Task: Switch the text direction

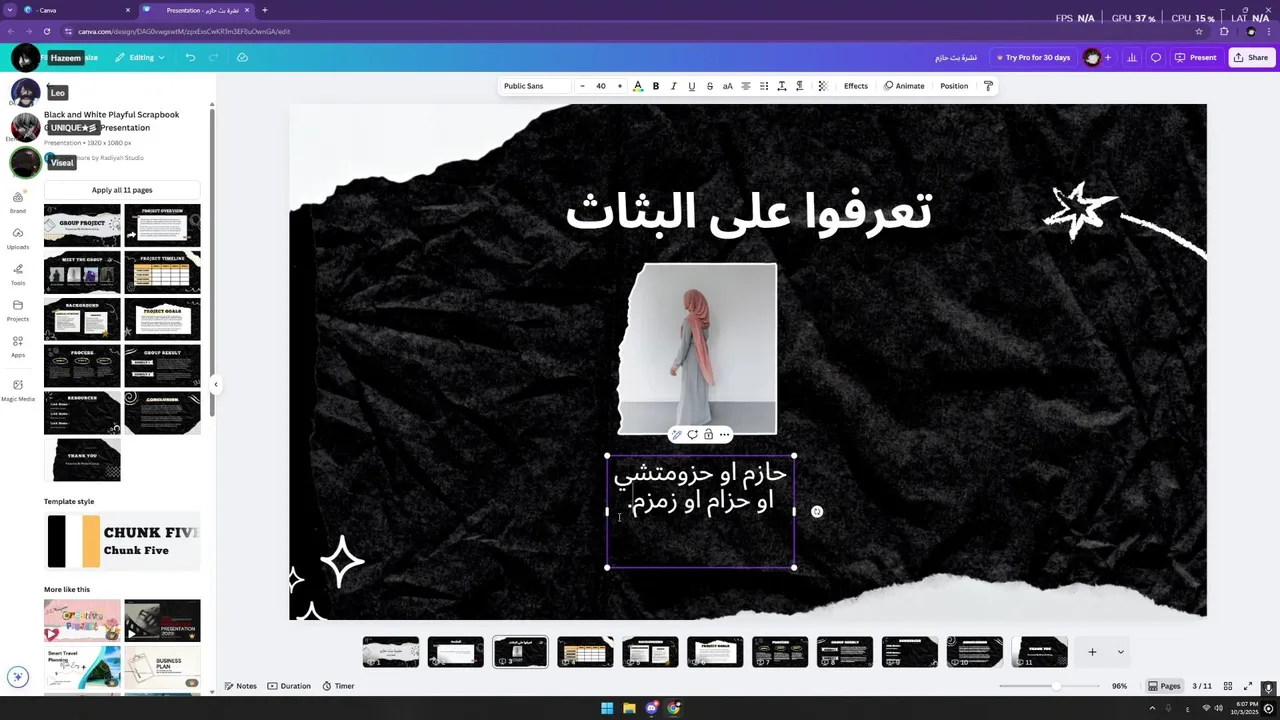Action: tap(800, 86)
